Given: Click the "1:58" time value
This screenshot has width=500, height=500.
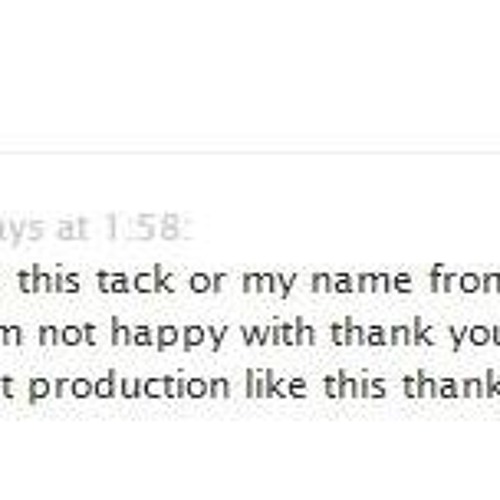Looking at the screenshot, I should click(148, 230).
